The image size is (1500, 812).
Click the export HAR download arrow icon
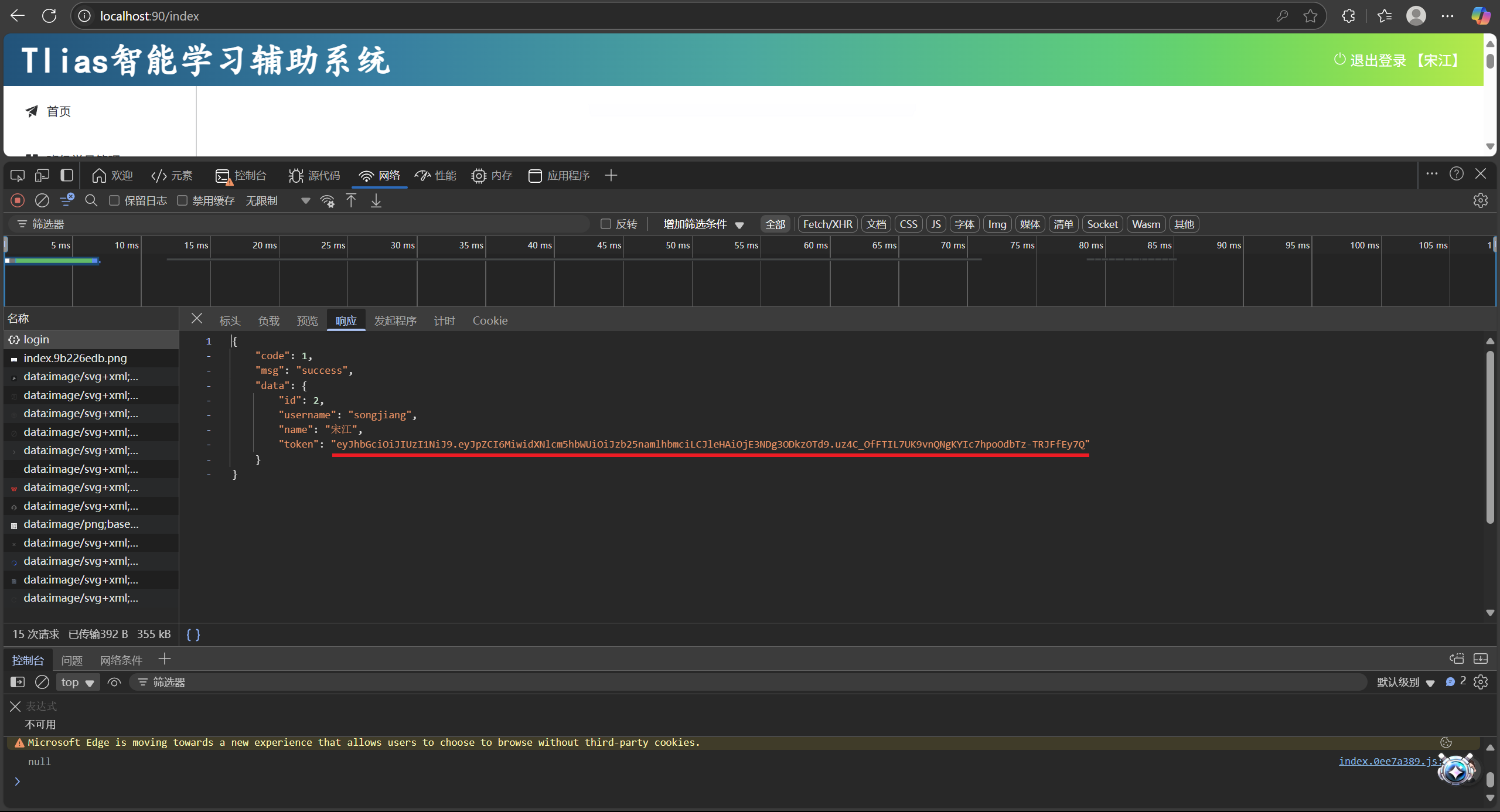(x=376, y=200)
